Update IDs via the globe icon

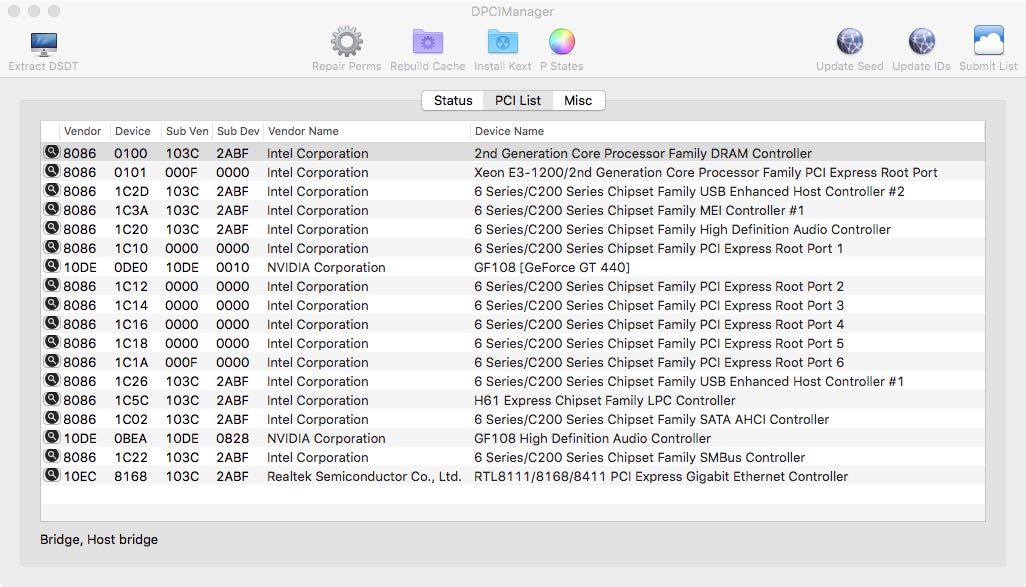(921, 50)
